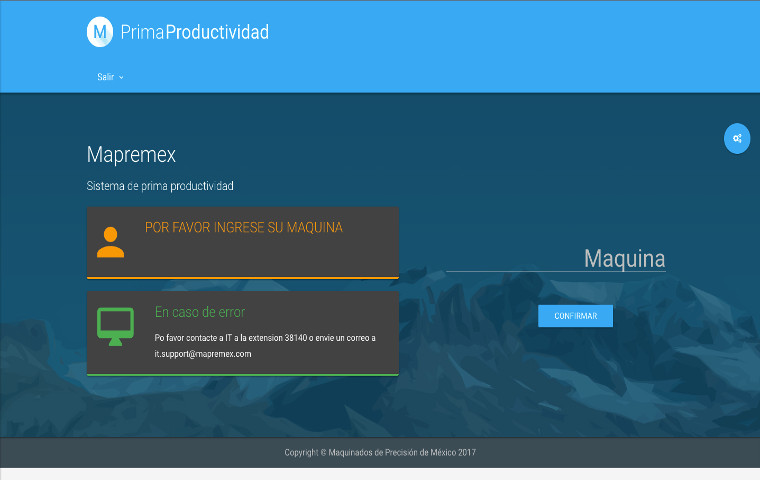Click the Prima Productividad brand title
Screen dimensions: 760x480
(x=194, y=32)
